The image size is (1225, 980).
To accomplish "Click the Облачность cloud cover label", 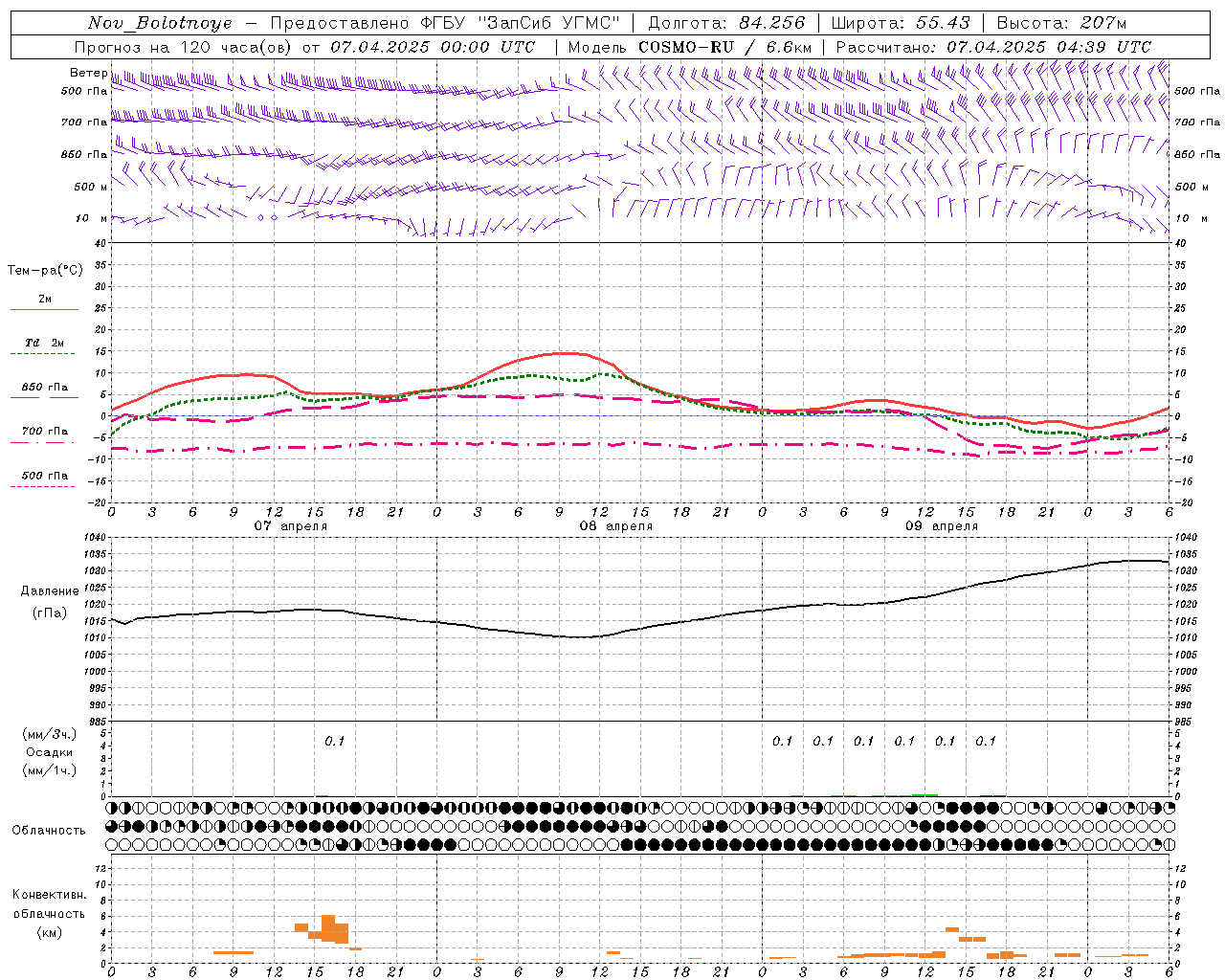I will [49, 830].
